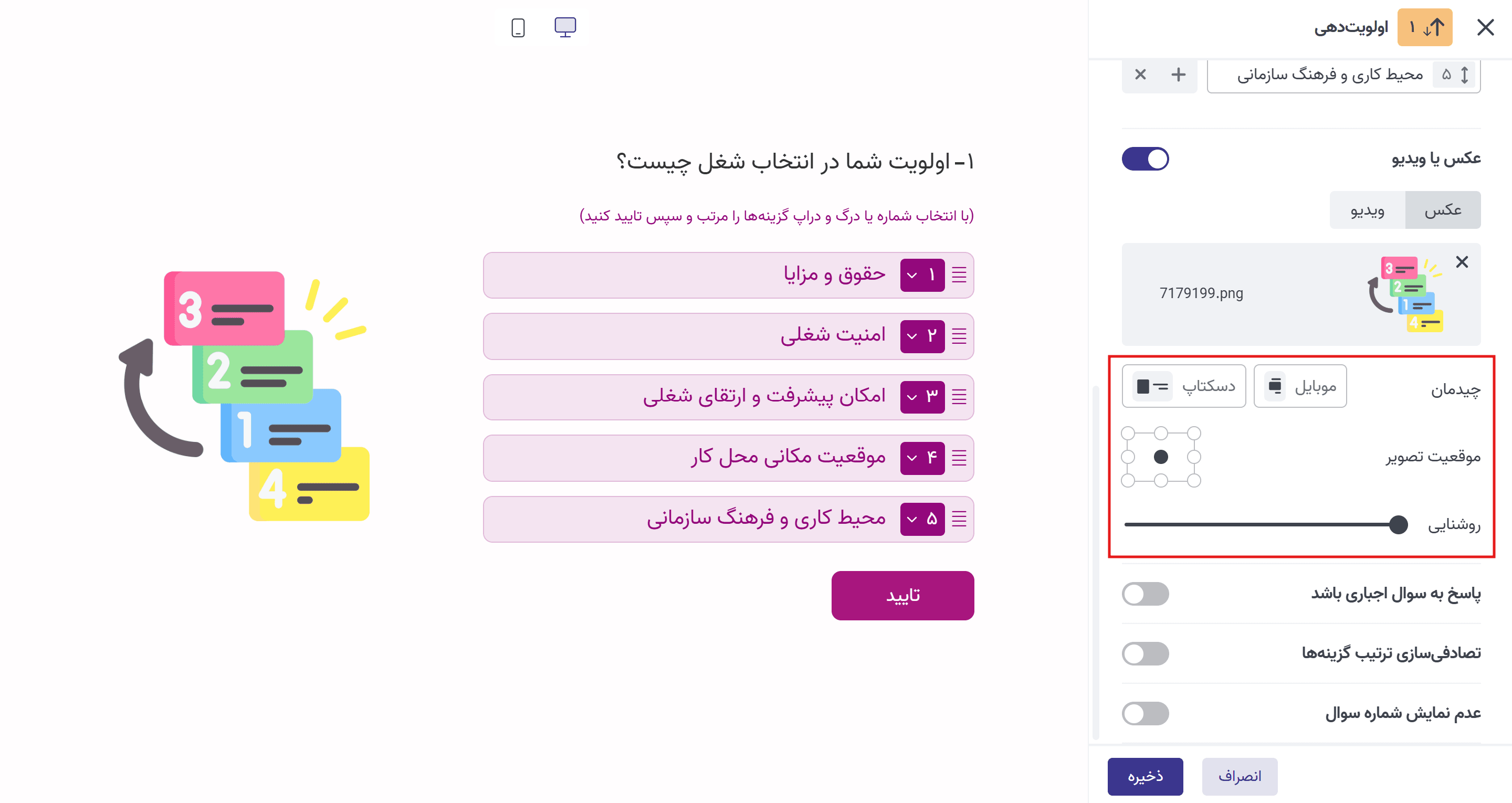Enable the پاسخ به سوال اجباری باشد toggle
1512x803 pixels.
click(1145, 594)
